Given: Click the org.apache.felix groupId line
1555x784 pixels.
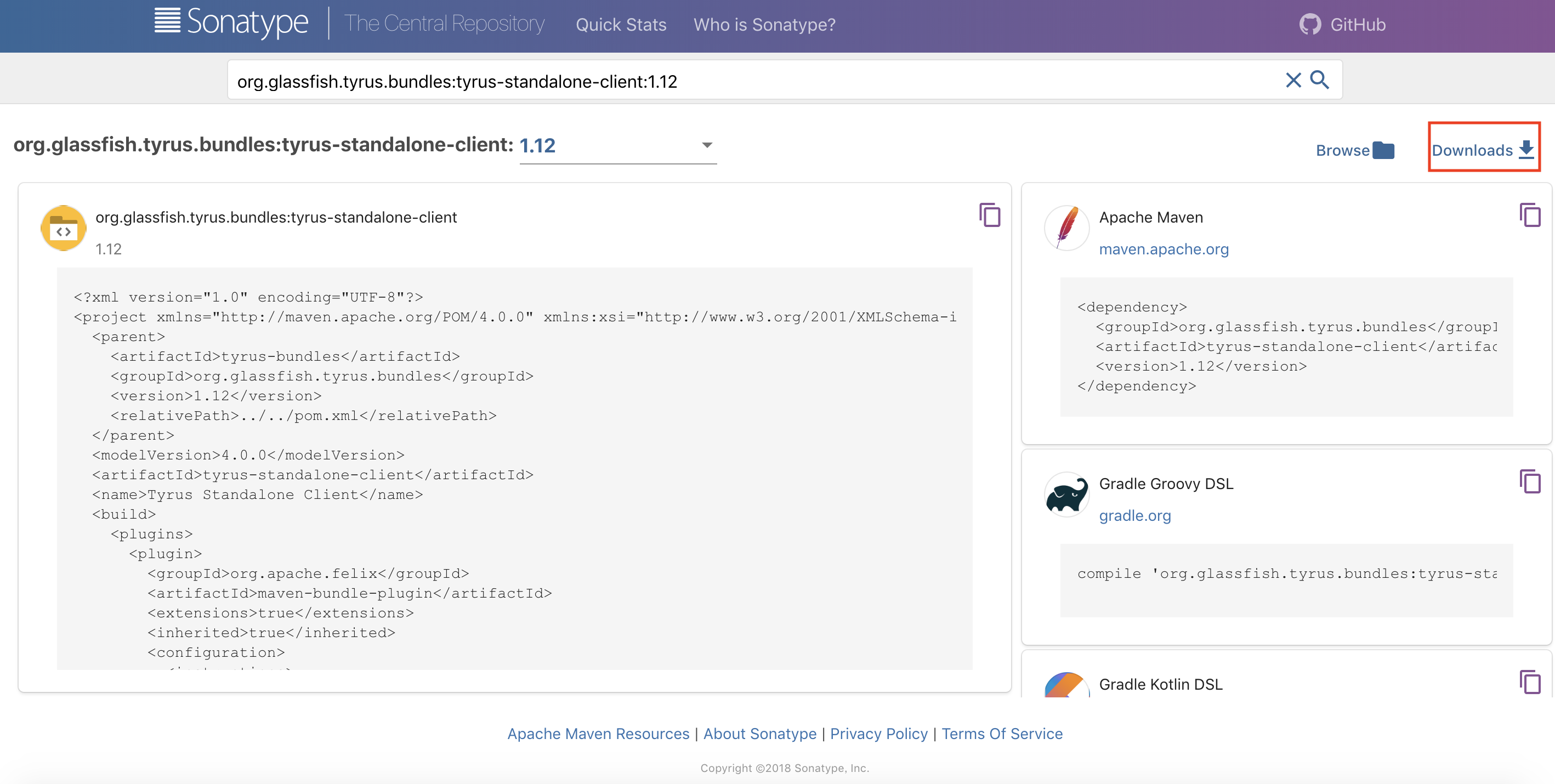Looking at the screenshot, I should 308,573.
